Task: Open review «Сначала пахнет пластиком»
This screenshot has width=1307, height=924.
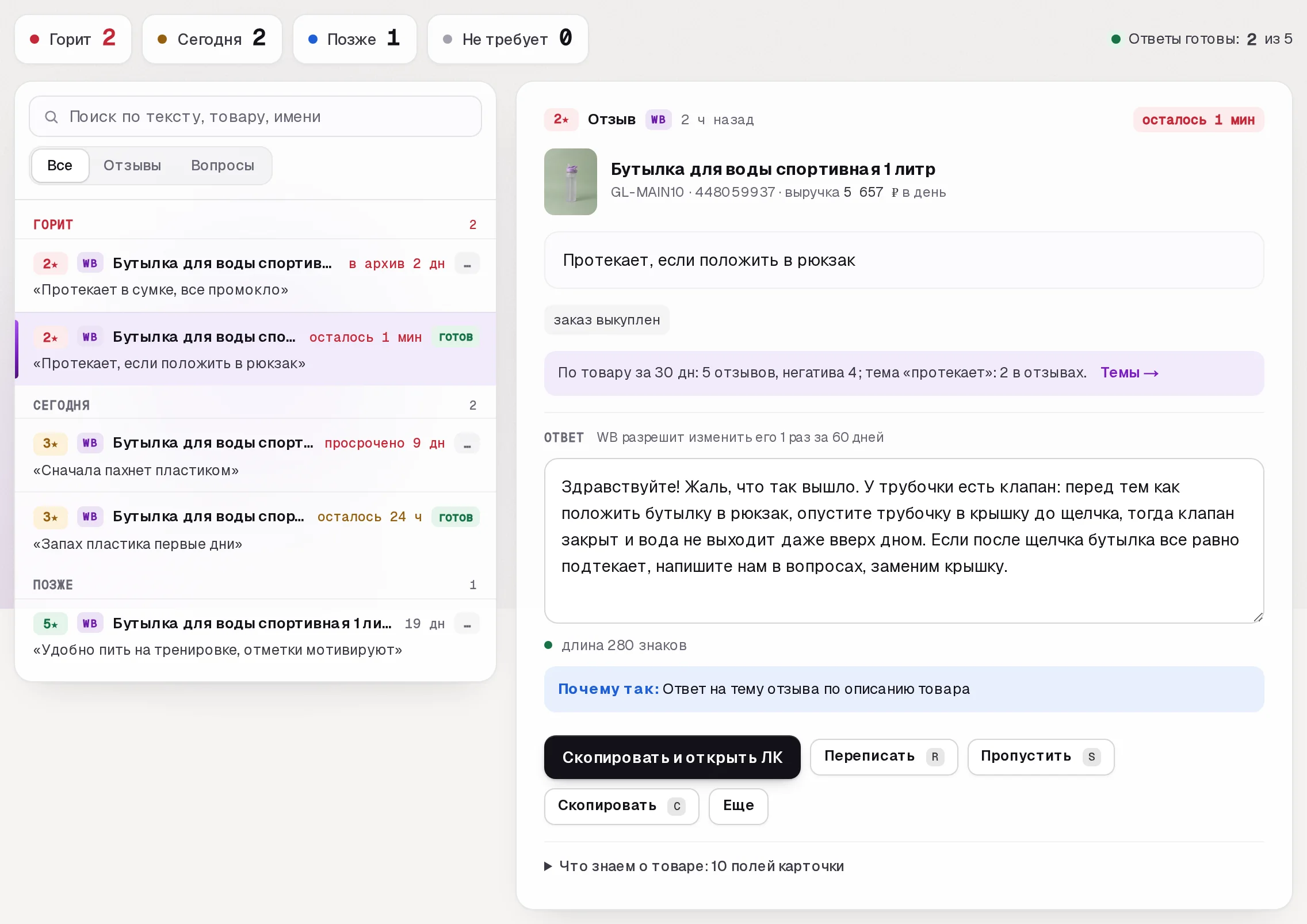Action: pos(255,456)
